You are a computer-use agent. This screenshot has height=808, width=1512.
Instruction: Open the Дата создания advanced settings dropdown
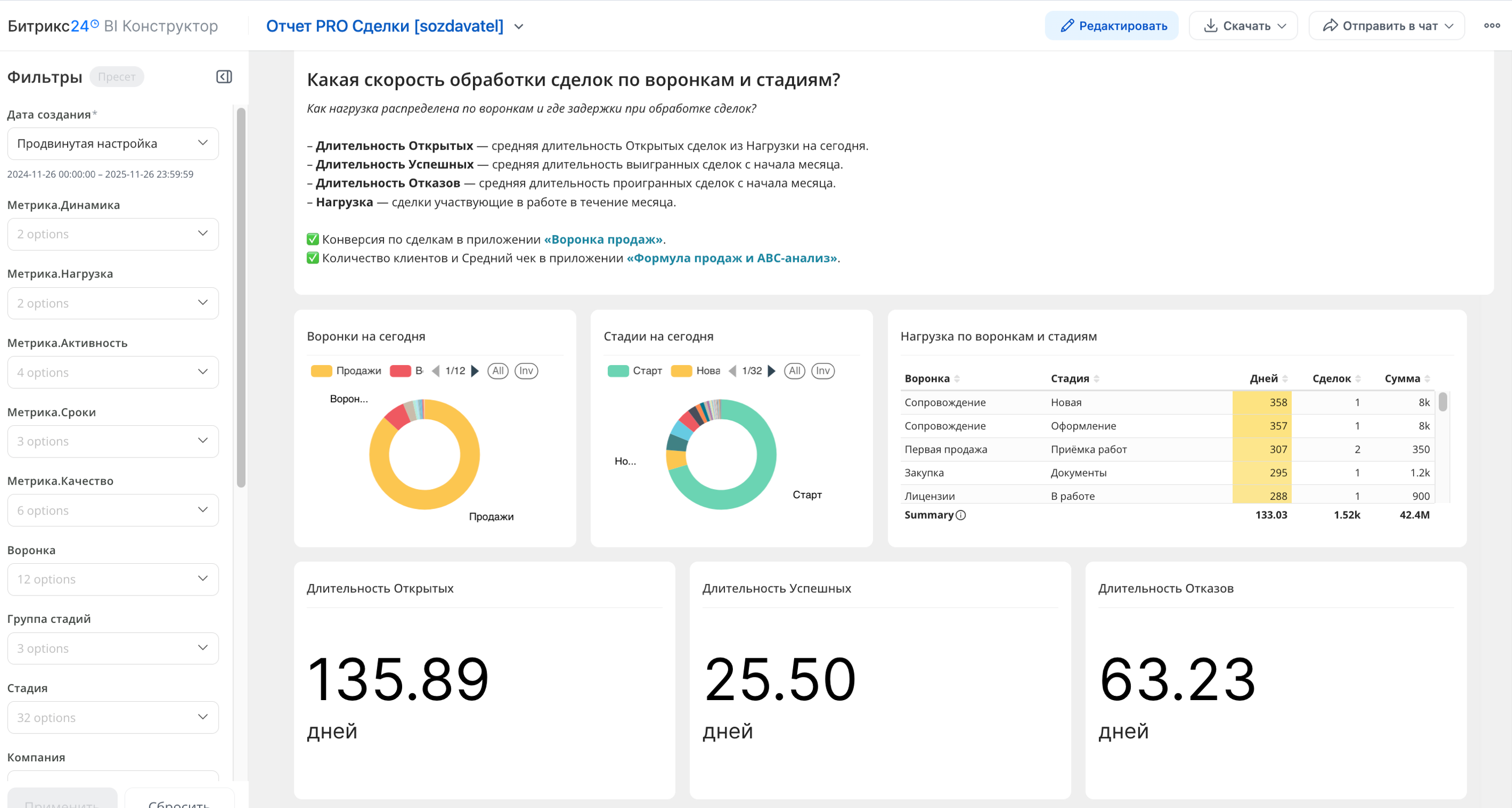click(x=113, y=144)
